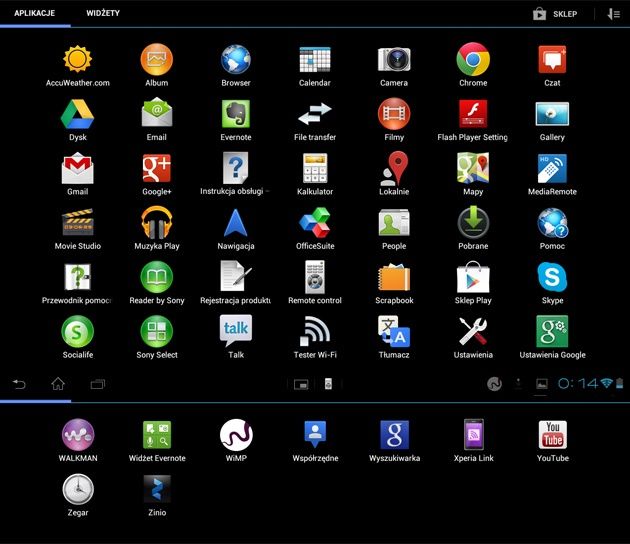Open Tester Wi-Fi
630x544 pixels.
pos(315,332)
